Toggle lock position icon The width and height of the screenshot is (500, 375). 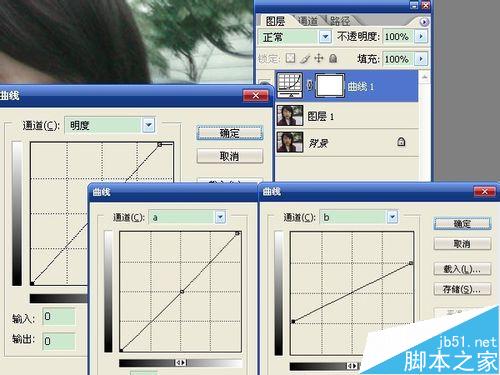pyautogui.click(x=319, y=58)
